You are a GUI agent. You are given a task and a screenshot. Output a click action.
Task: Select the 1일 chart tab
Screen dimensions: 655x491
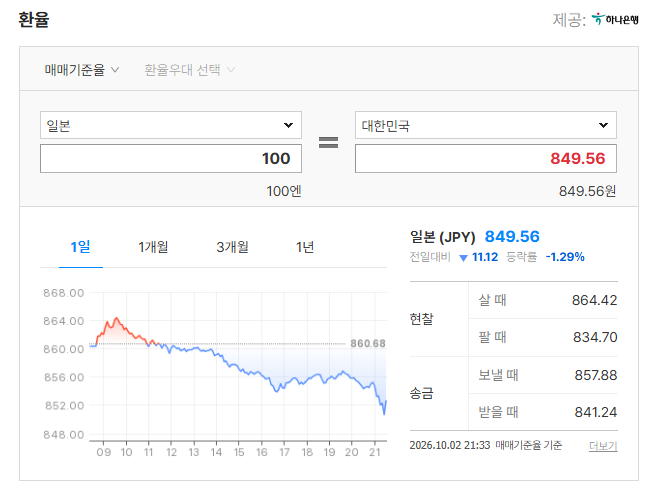tap(81, 247)
